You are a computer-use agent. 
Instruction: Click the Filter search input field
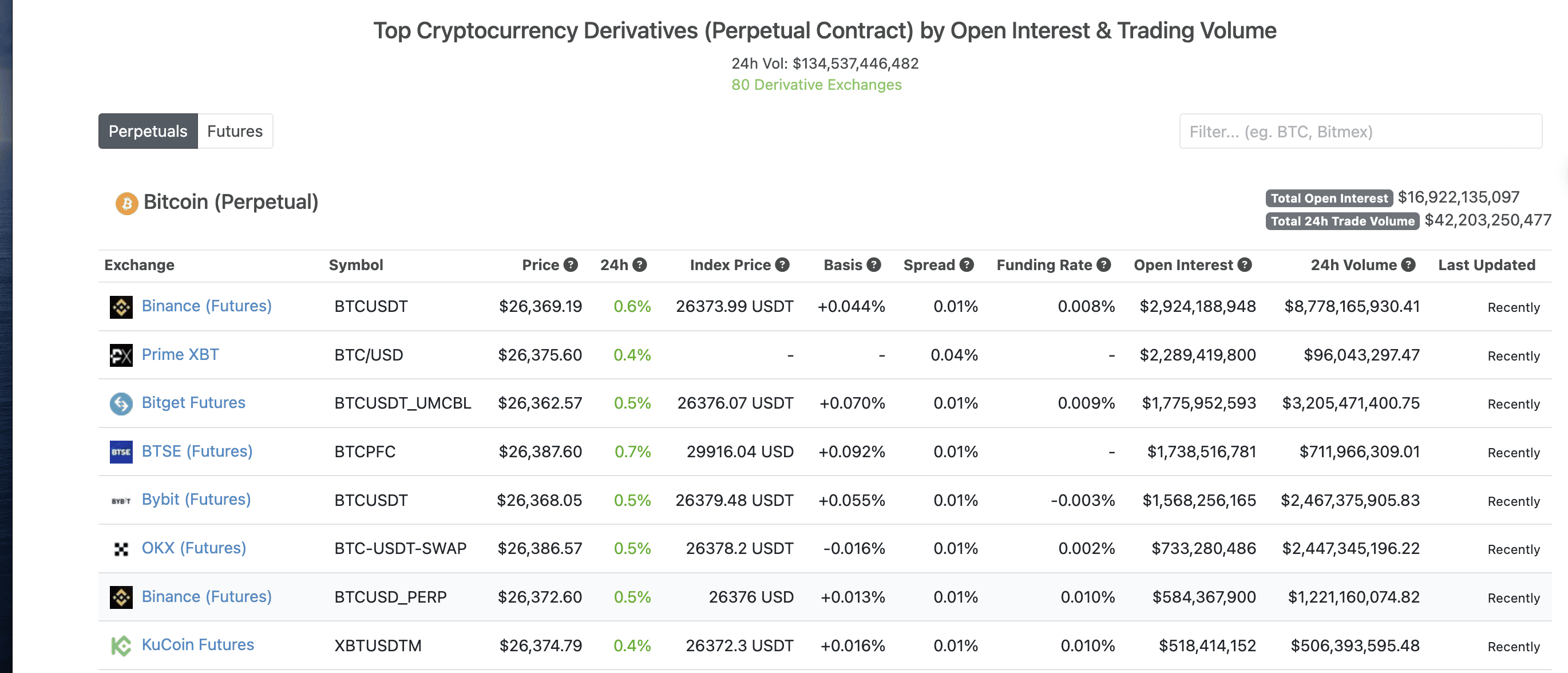coord(1360,132)
